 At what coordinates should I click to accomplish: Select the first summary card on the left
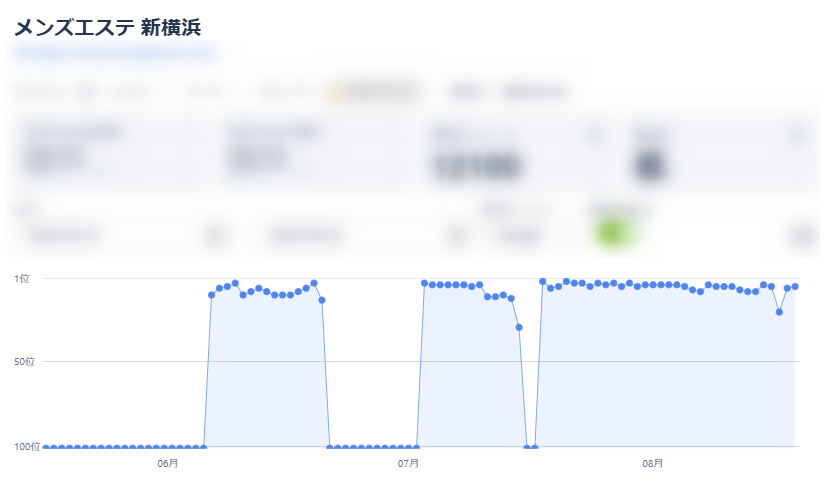pyautogui.click(x=110, y=155)
